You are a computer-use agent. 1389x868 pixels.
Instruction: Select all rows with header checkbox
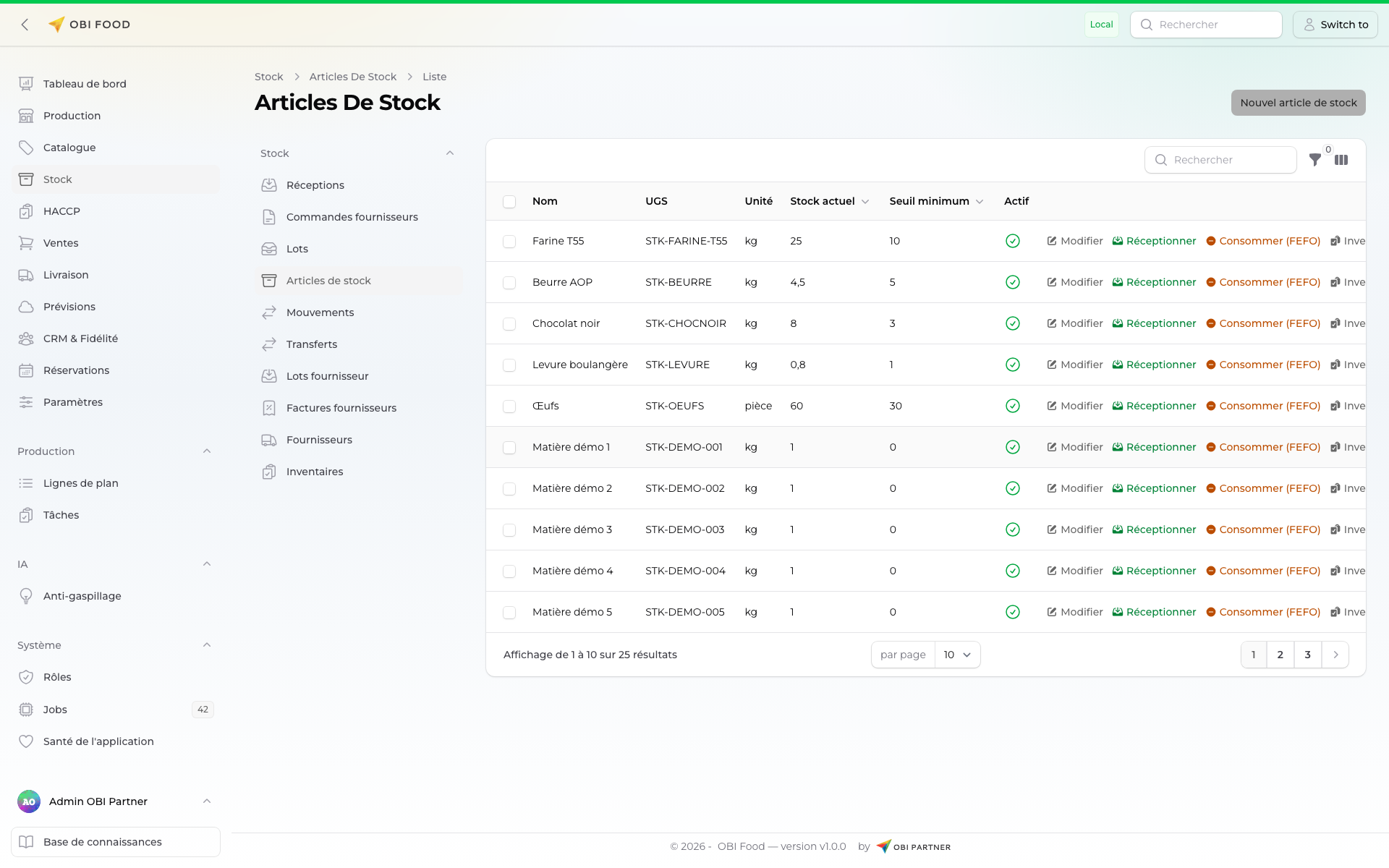point(509,202)
